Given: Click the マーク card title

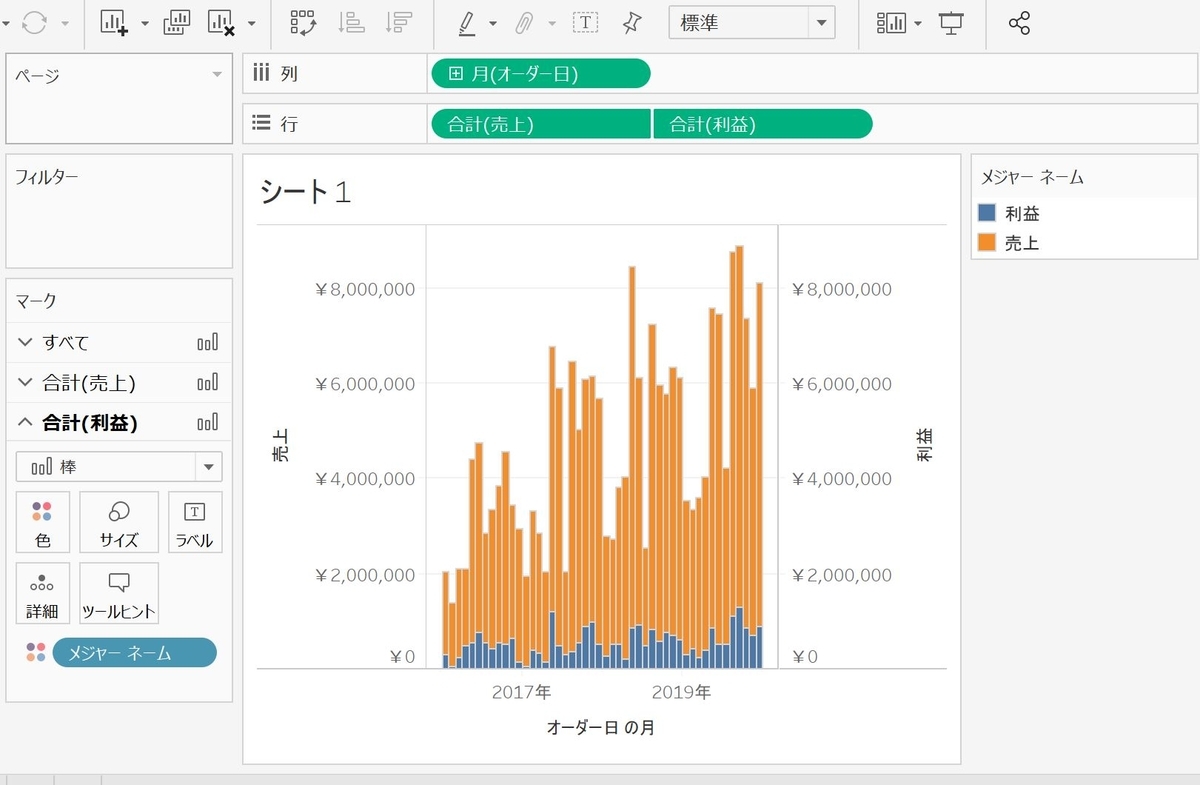Looking at the screenshot, I should click(x=35, y=300).
